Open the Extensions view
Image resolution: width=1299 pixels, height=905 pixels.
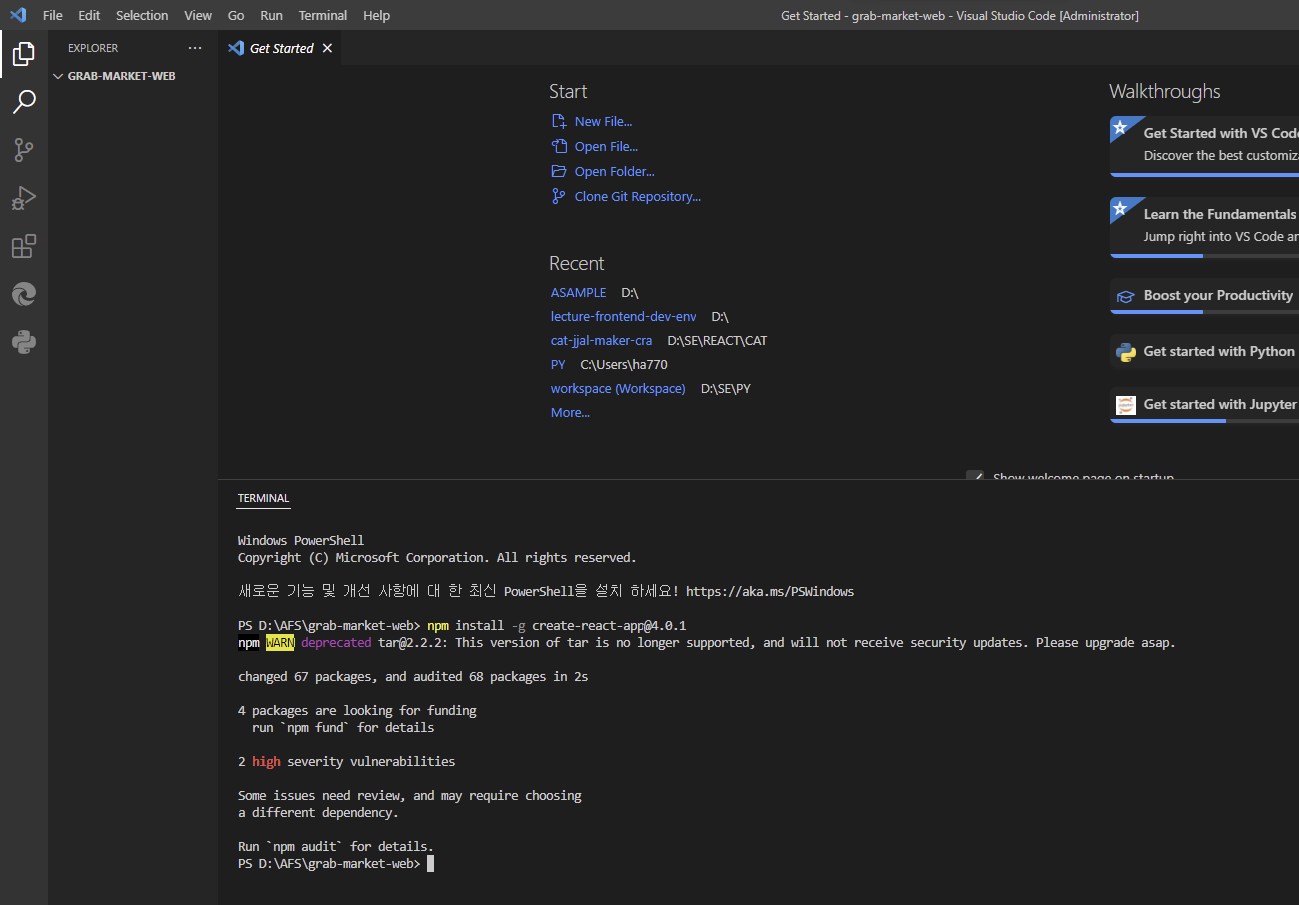(x=24, y=246)
